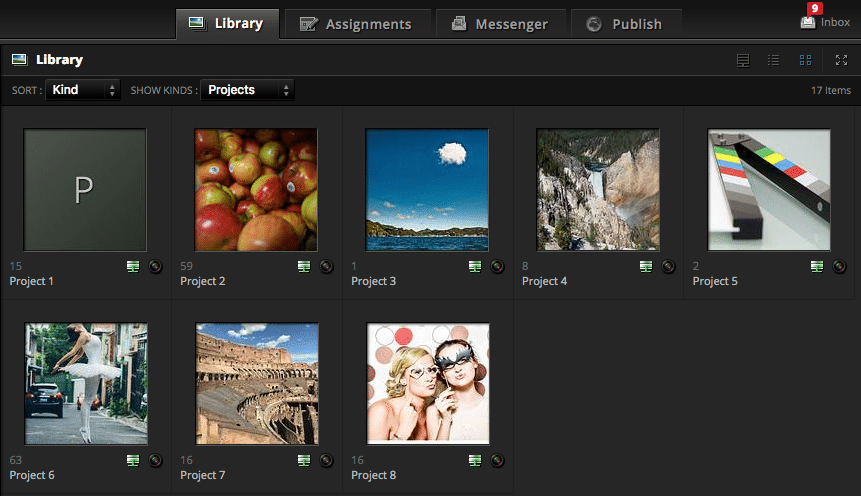The height and width of the screenshot is (496, 861).
Task: Click the green storage icon under Project 1
Action: coord(133,266)
